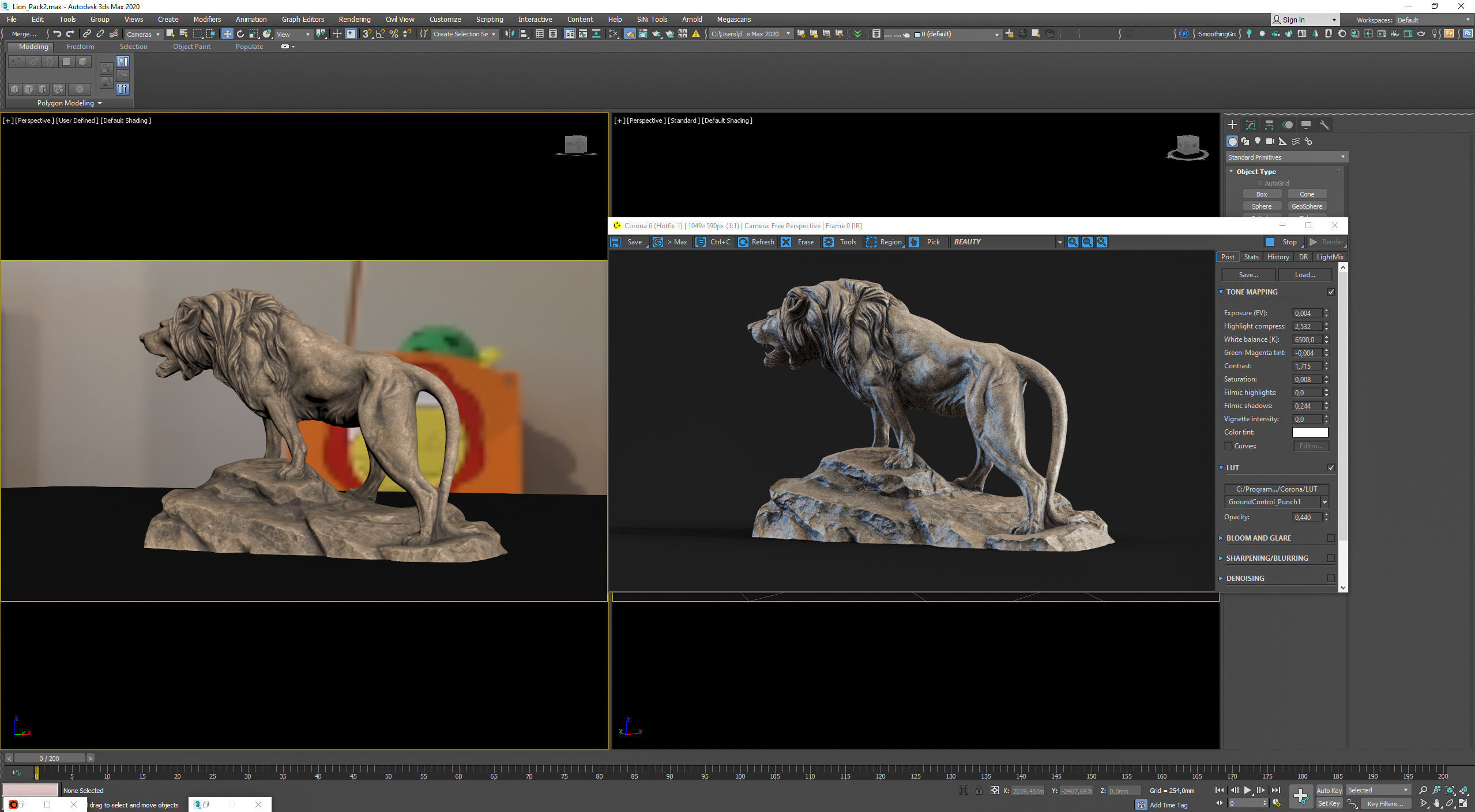Enable Sharpening/Blurring checkbox
1475x812 pixels.
tap(1331, 558)
